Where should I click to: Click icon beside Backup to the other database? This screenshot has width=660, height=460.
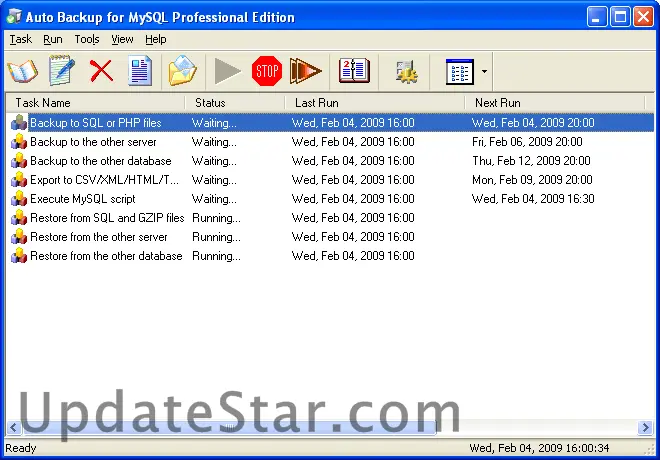point(19,160)
